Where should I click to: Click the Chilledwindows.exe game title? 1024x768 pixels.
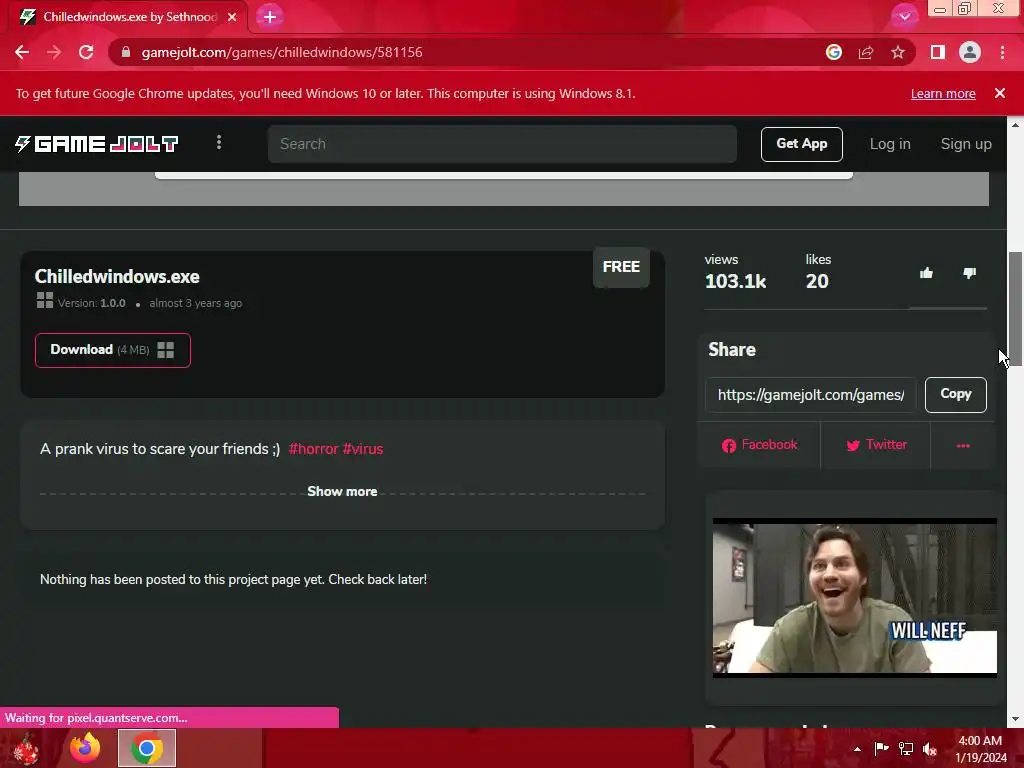(117, 277)
